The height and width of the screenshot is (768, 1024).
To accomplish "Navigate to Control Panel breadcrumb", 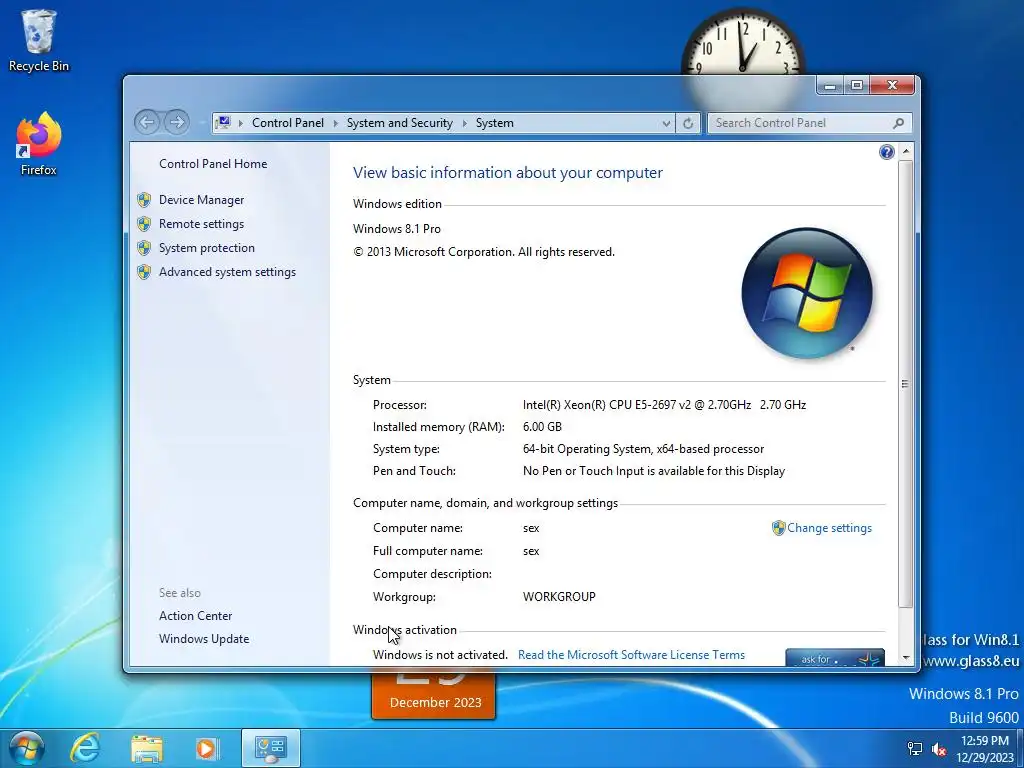I will (287, 123).
